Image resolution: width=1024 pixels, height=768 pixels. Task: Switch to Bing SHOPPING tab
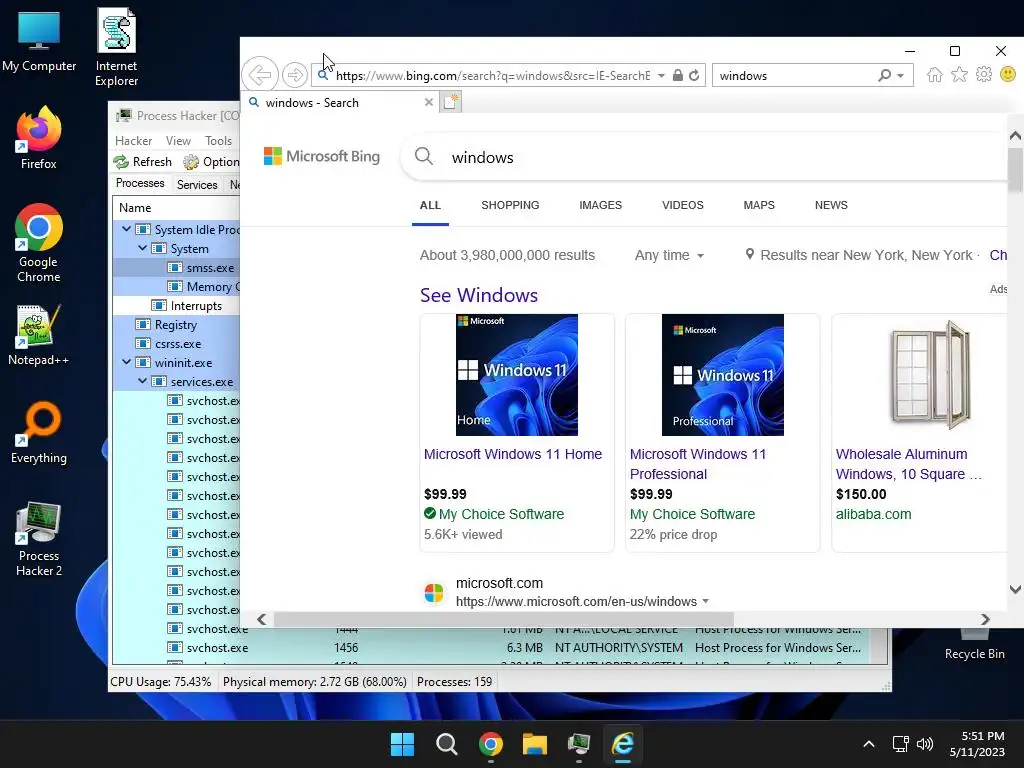click(510, 205)
